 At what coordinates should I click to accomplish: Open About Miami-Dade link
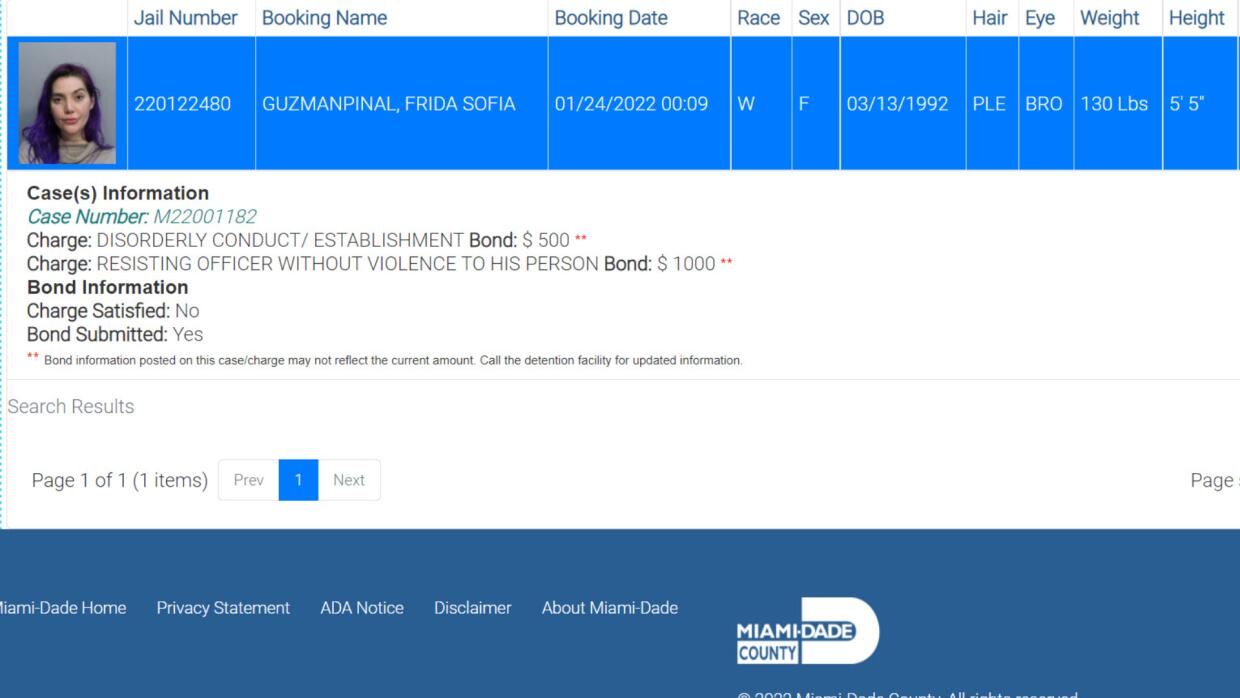click(610, 608)
